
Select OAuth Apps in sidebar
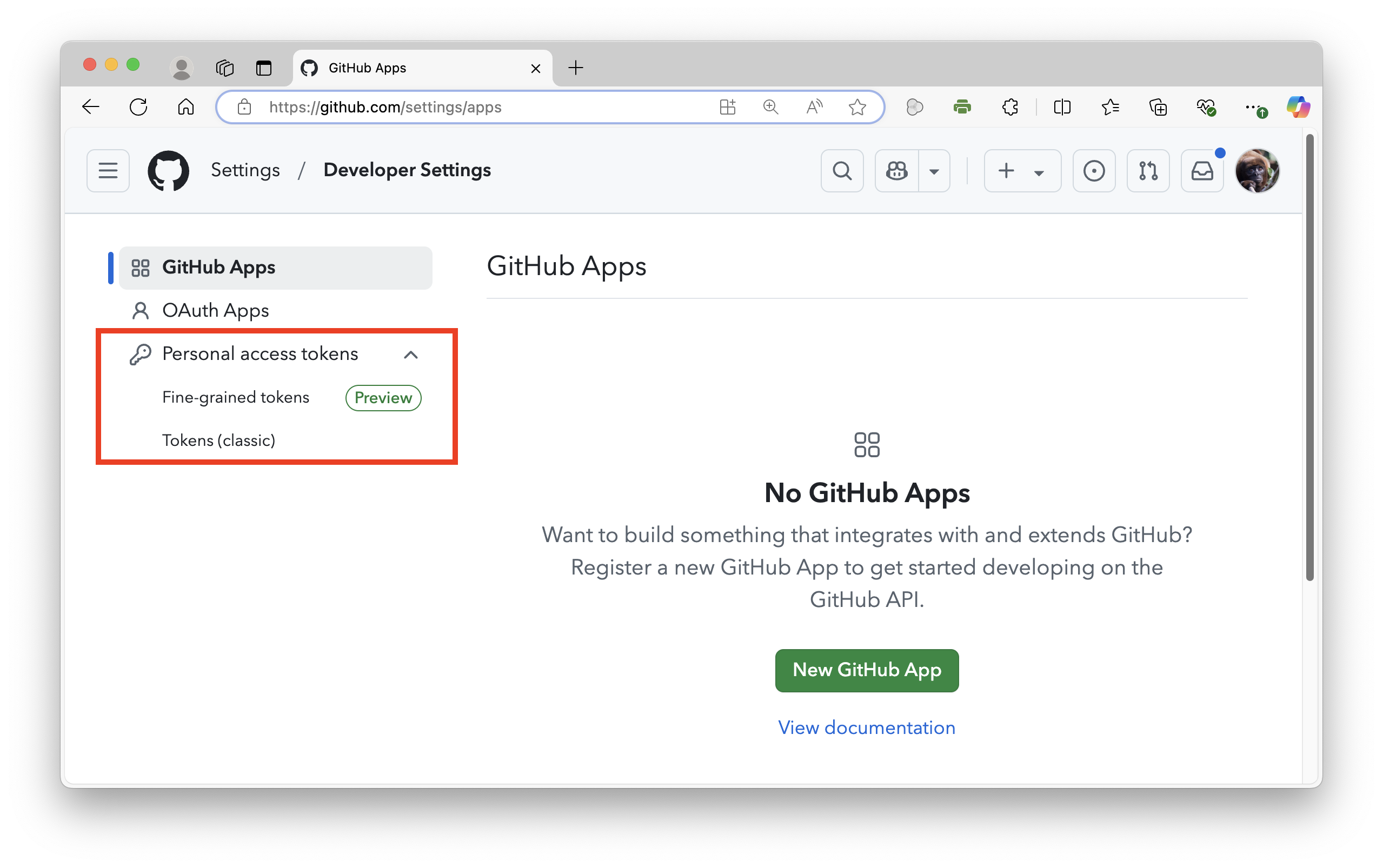215,311
